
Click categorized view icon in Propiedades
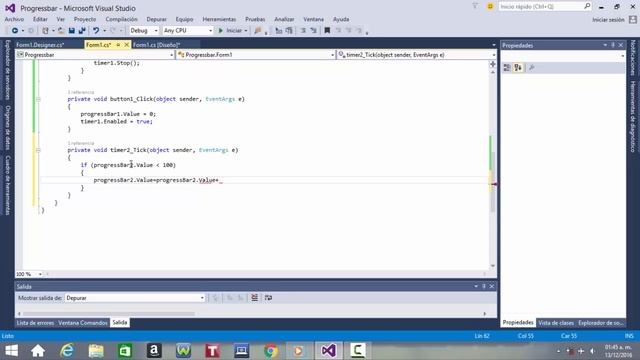[507, 68]
